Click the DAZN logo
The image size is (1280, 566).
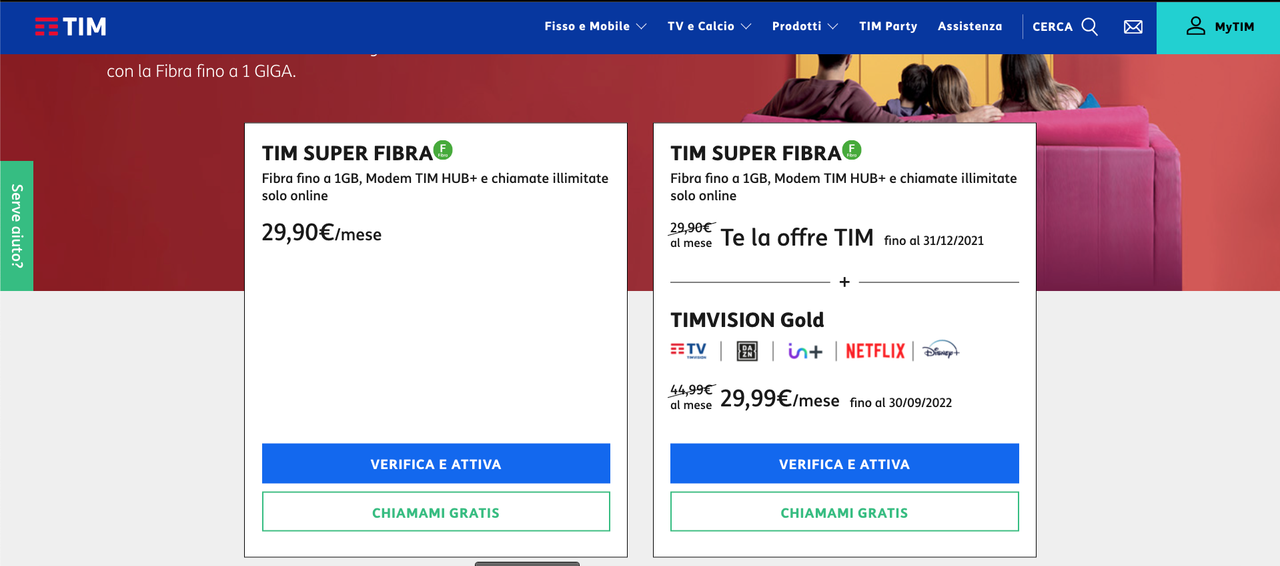point(747,351)
